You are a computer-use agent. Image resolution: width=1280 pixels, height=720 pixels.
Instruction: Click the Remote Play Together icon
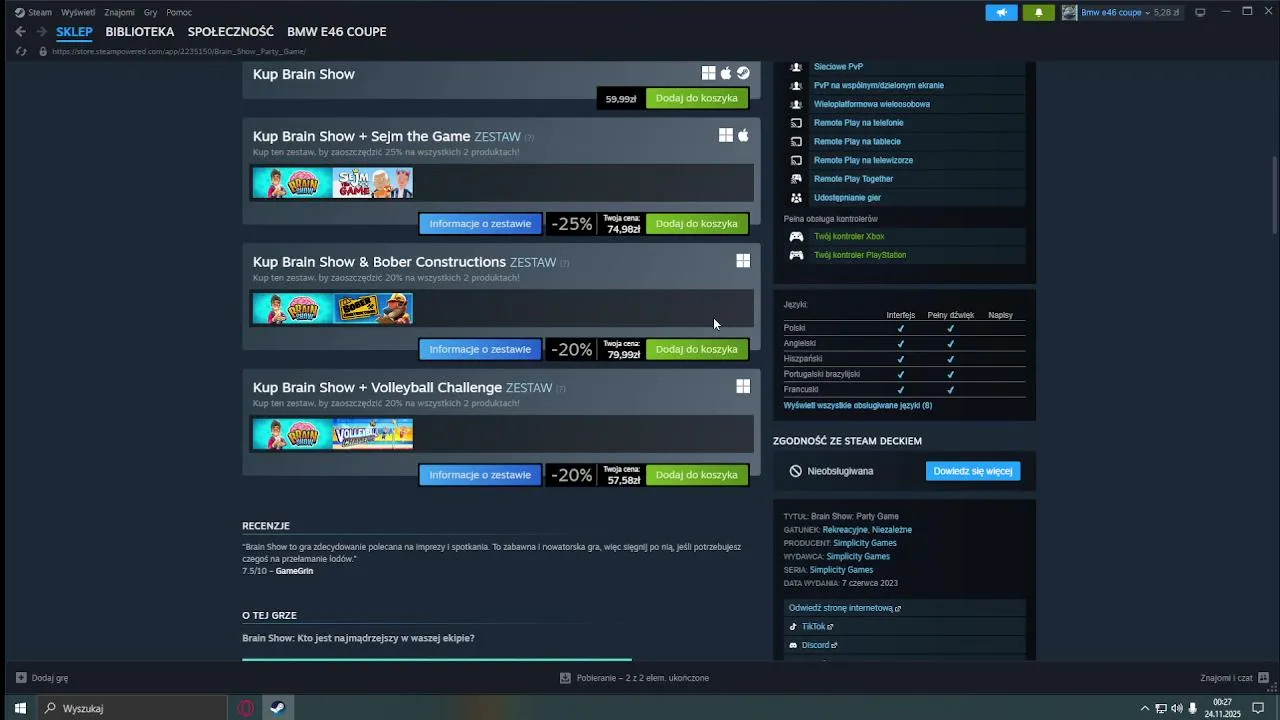(x=796, y=179)
